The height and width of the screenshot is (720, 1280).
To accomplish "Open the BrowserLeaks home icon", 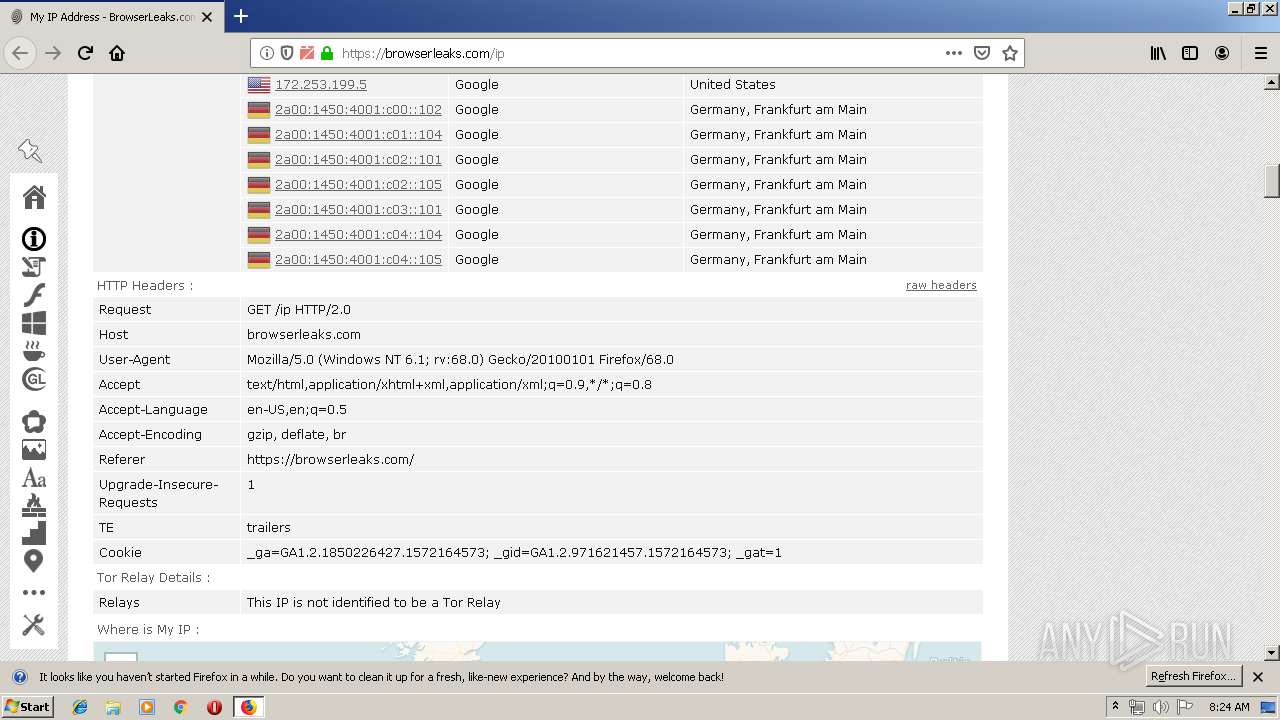I will pyautogui.click(x=34, y=197).
